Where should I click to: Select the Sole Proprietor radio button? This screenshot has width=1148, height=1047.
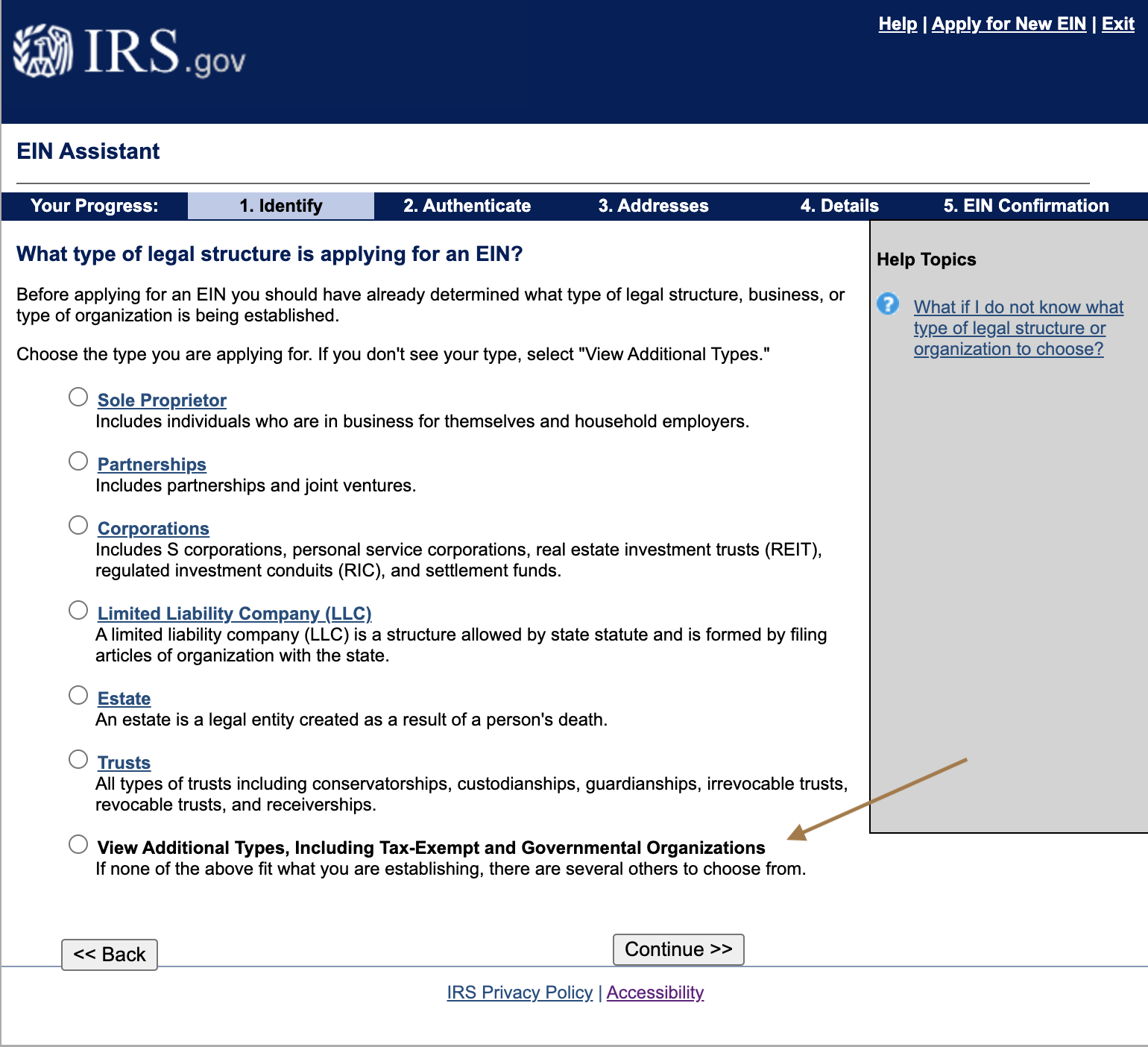pyautogui.click(x=78, y=397)
